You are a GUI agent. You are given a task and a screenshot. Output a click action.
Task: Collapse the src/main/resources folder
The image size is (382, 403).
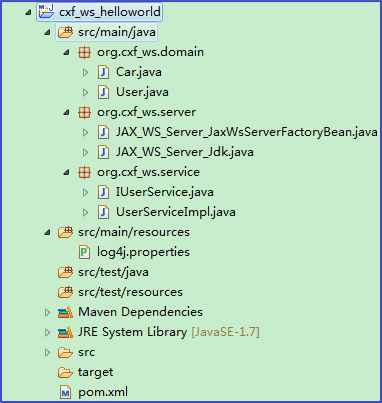48,233
